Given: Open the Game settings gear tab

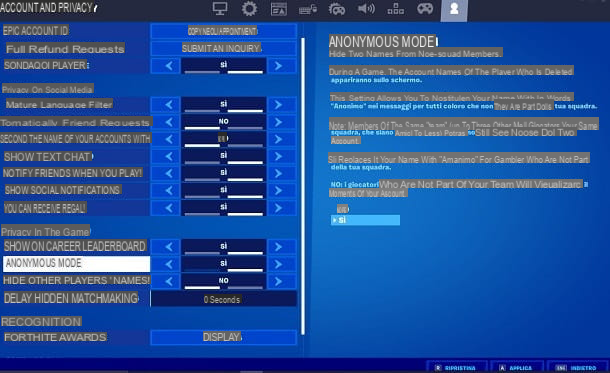Looking at the screenshot, I should (249, 9).
